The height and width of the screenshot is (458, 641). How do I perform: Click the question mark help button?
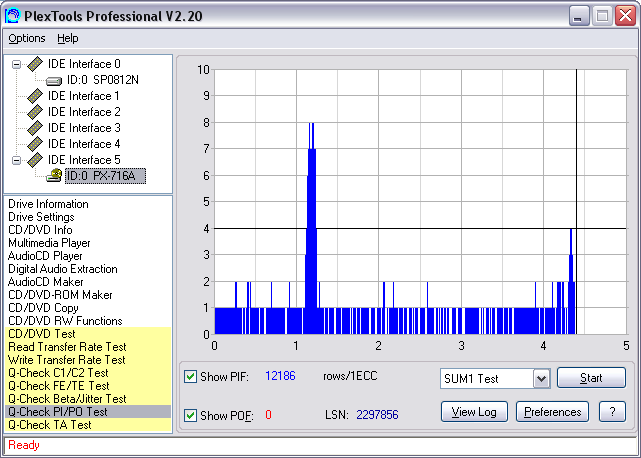click(612, 412)
